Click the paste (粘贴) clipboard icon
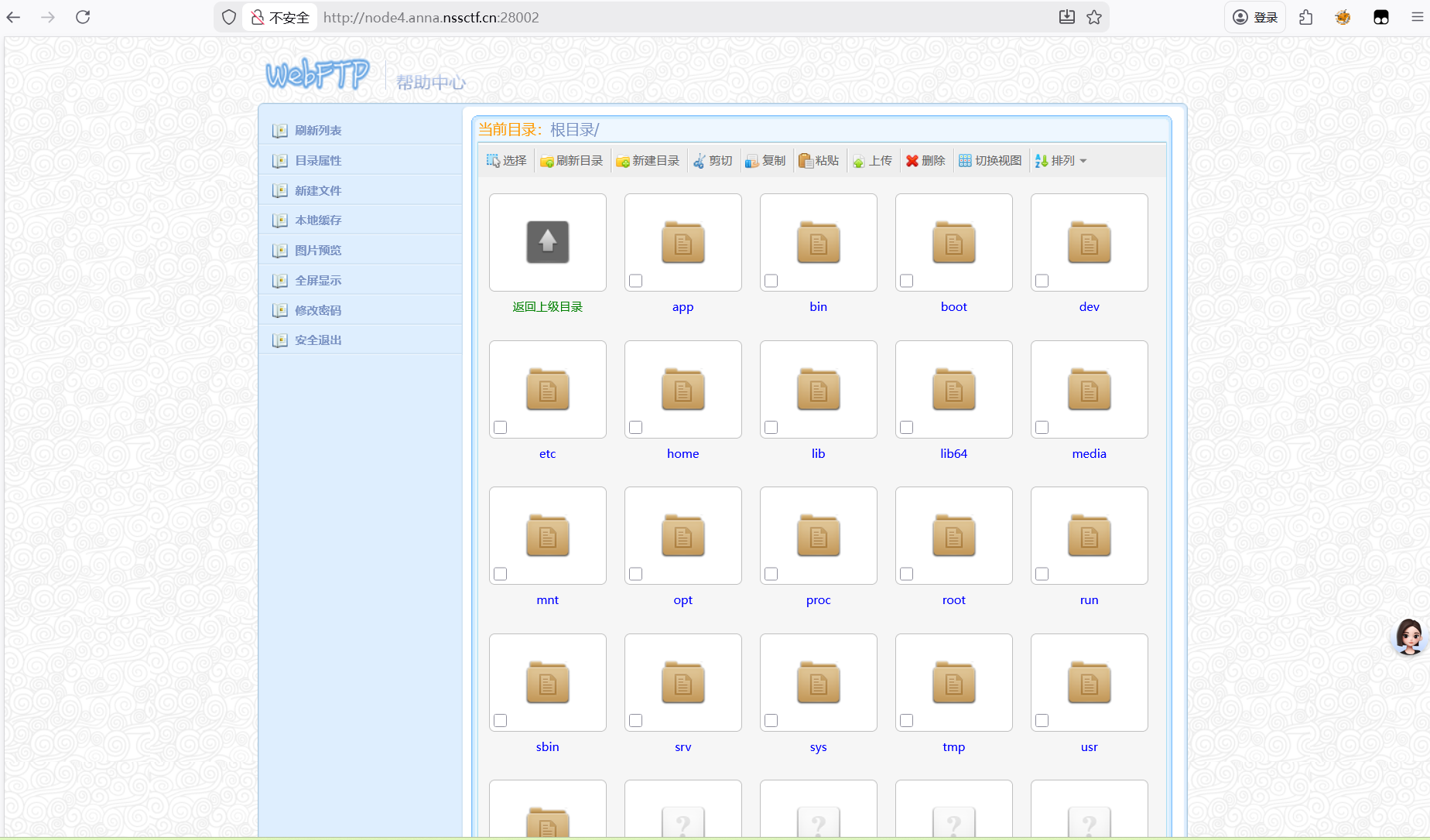Image resolution: width=1430 pixels, height=840 pixels. click(x=806, y=161)
